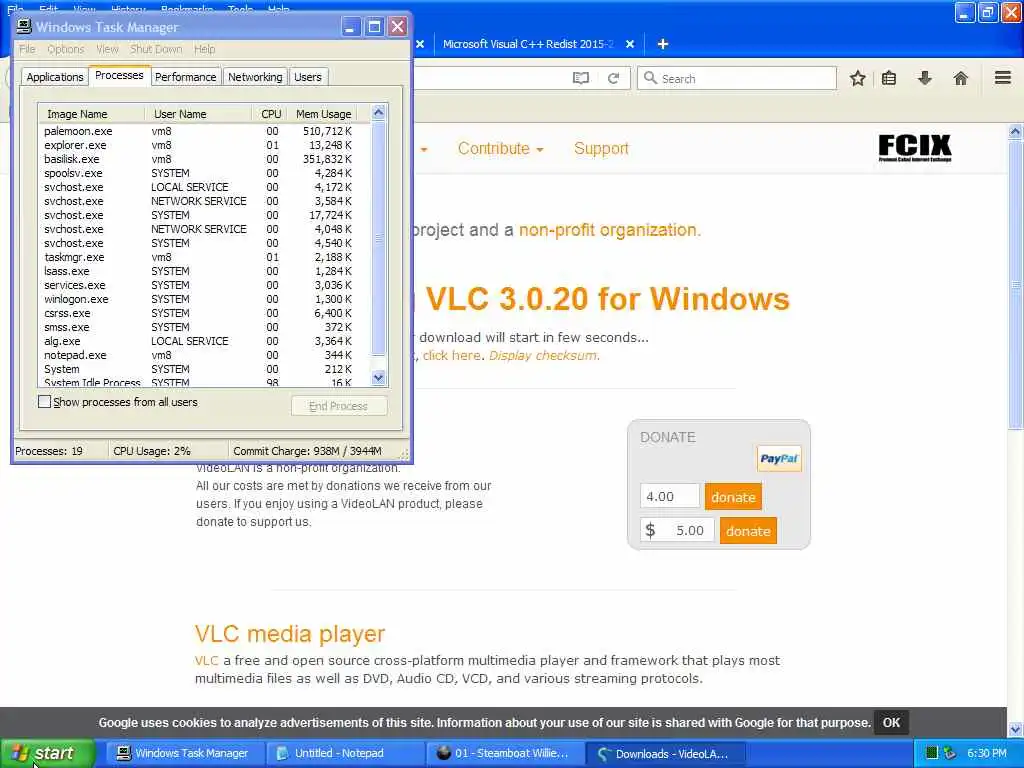Sort processes by Mem Usage column
Screen dimensions: 1024x768
coord(323,114)
